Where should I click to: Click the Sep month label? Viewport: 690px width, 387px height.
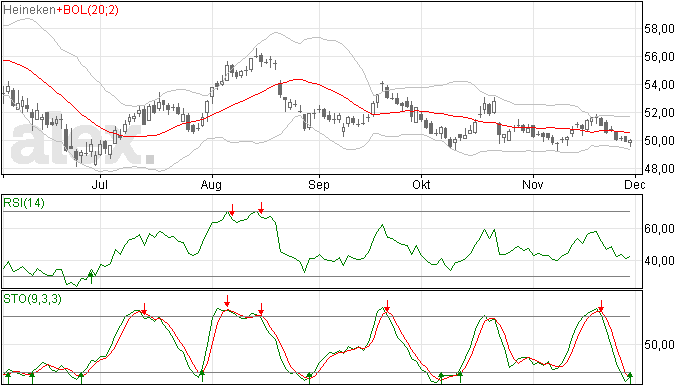tap(319, 184)
